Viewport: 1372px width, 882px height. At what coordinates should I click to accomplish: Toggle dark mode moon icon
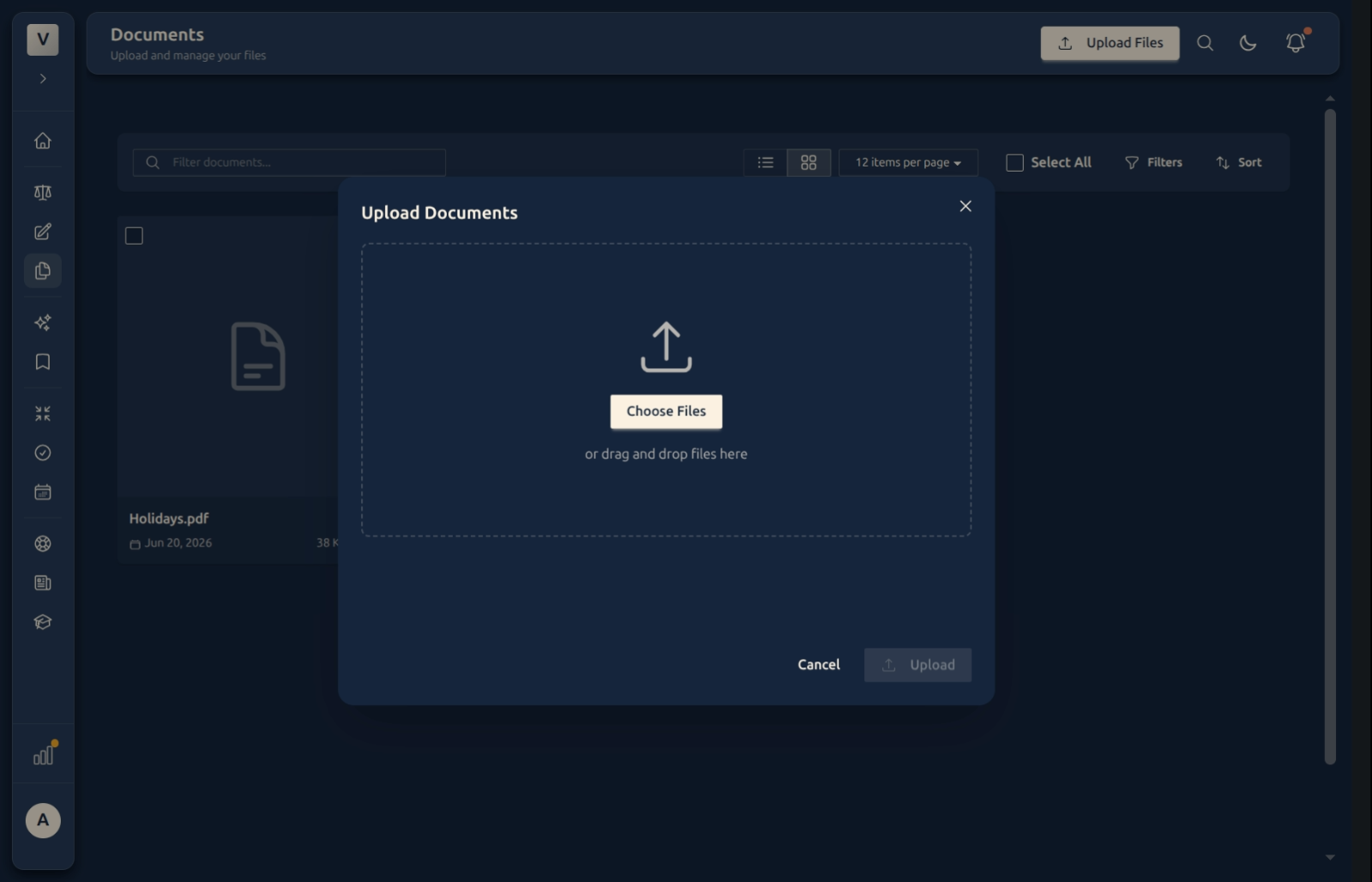click(1249, 43)
